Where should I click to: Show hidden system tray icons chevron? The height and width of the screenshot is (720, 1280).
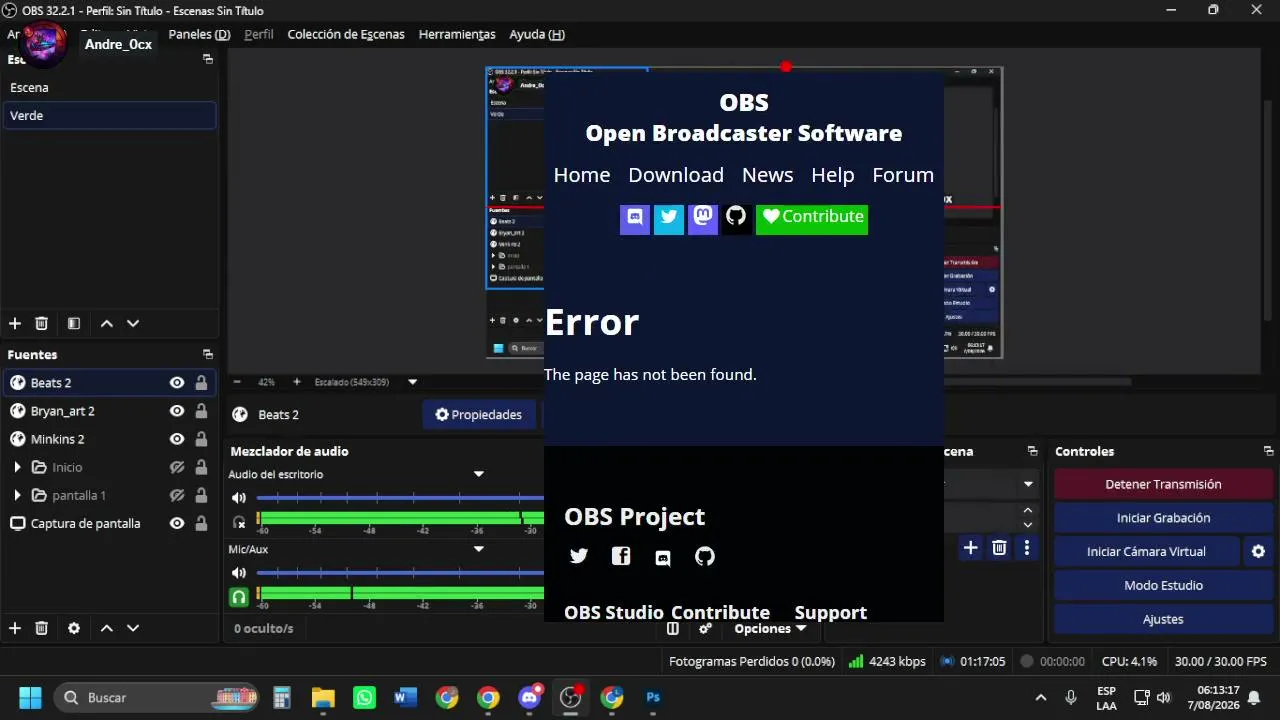[x=1041, y=697]
